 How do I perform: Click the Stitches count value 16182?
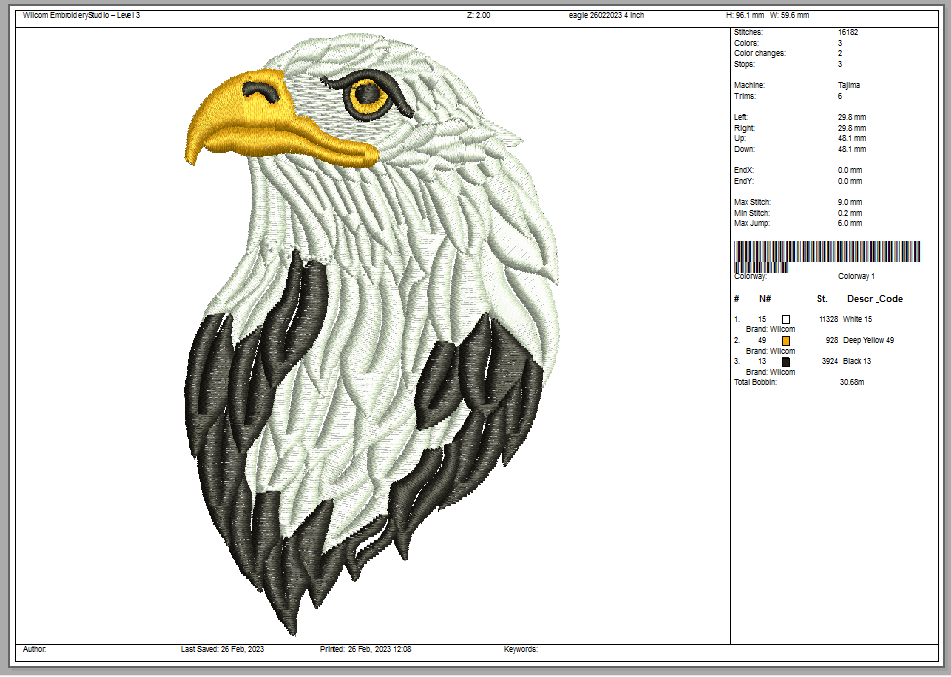click(847, 32)
